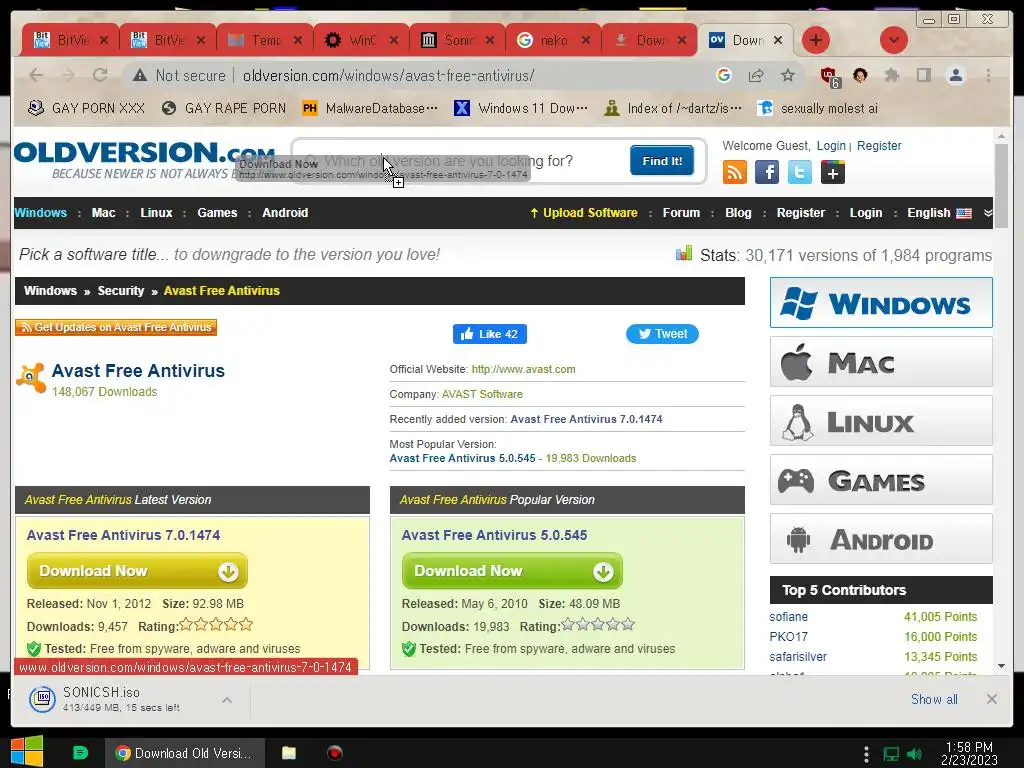1024x768 pixels.
Task: Select the Linux penguin tile
Action: (x=881, y=421)
